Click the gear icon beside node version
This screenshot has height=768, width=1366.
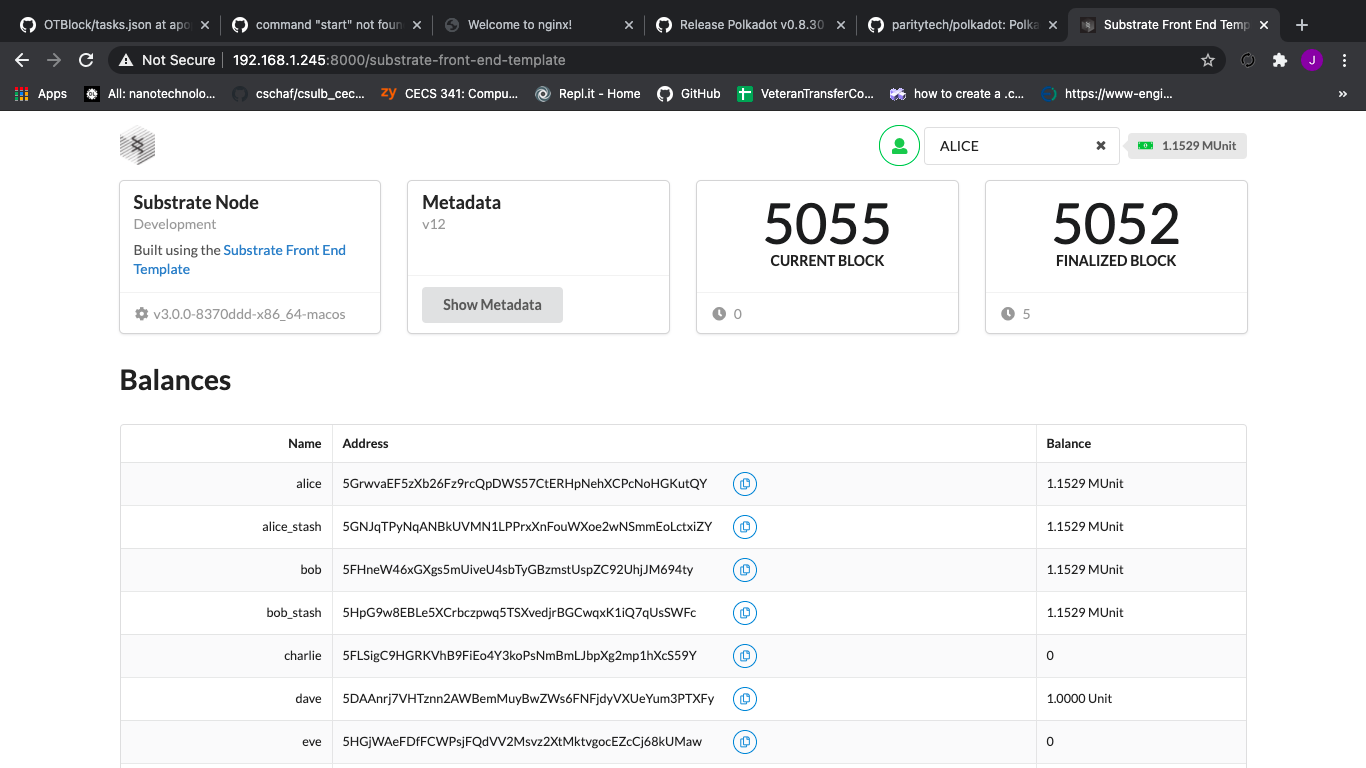141,314
